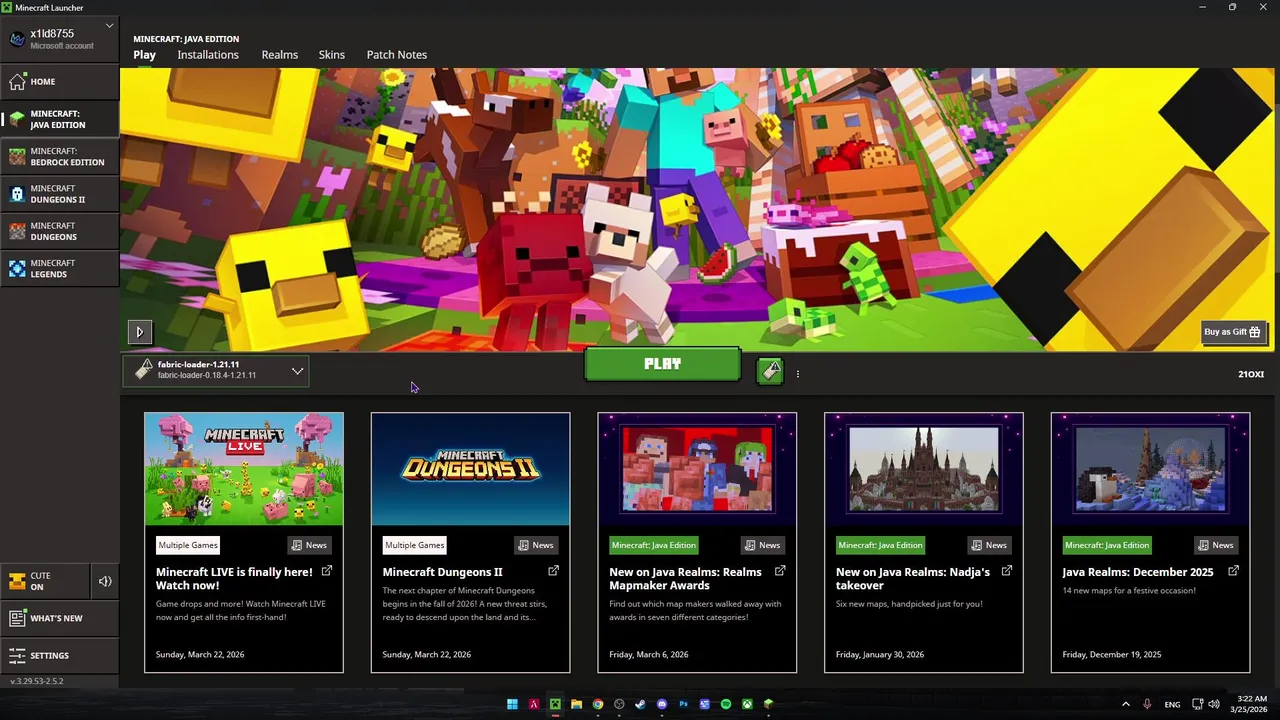Expand the fabric-loader installation selector
1280x720 pixels.
pyautogui.click(x=216, y=370)
